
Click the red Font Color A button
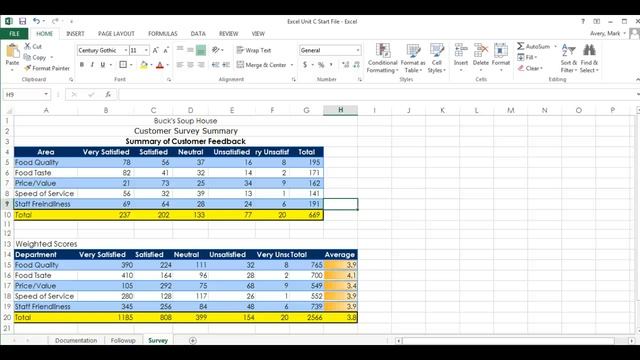pos(160,64)
